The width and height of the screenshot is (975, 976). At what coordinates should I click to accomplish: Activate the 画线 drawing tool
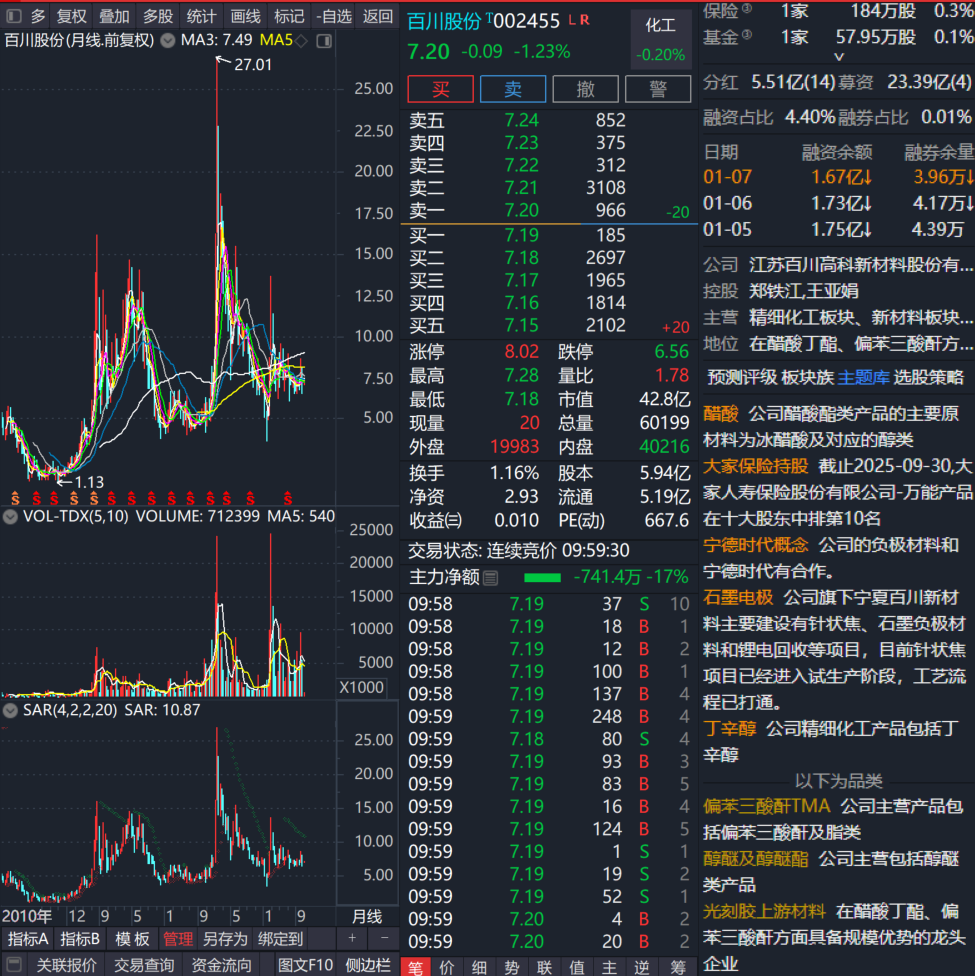(245, 16)
